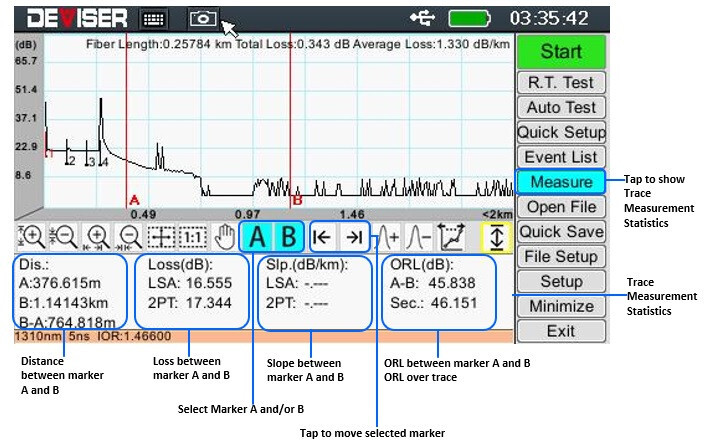Open File Setup
The image size is (705, 442).
coord(561,256)
